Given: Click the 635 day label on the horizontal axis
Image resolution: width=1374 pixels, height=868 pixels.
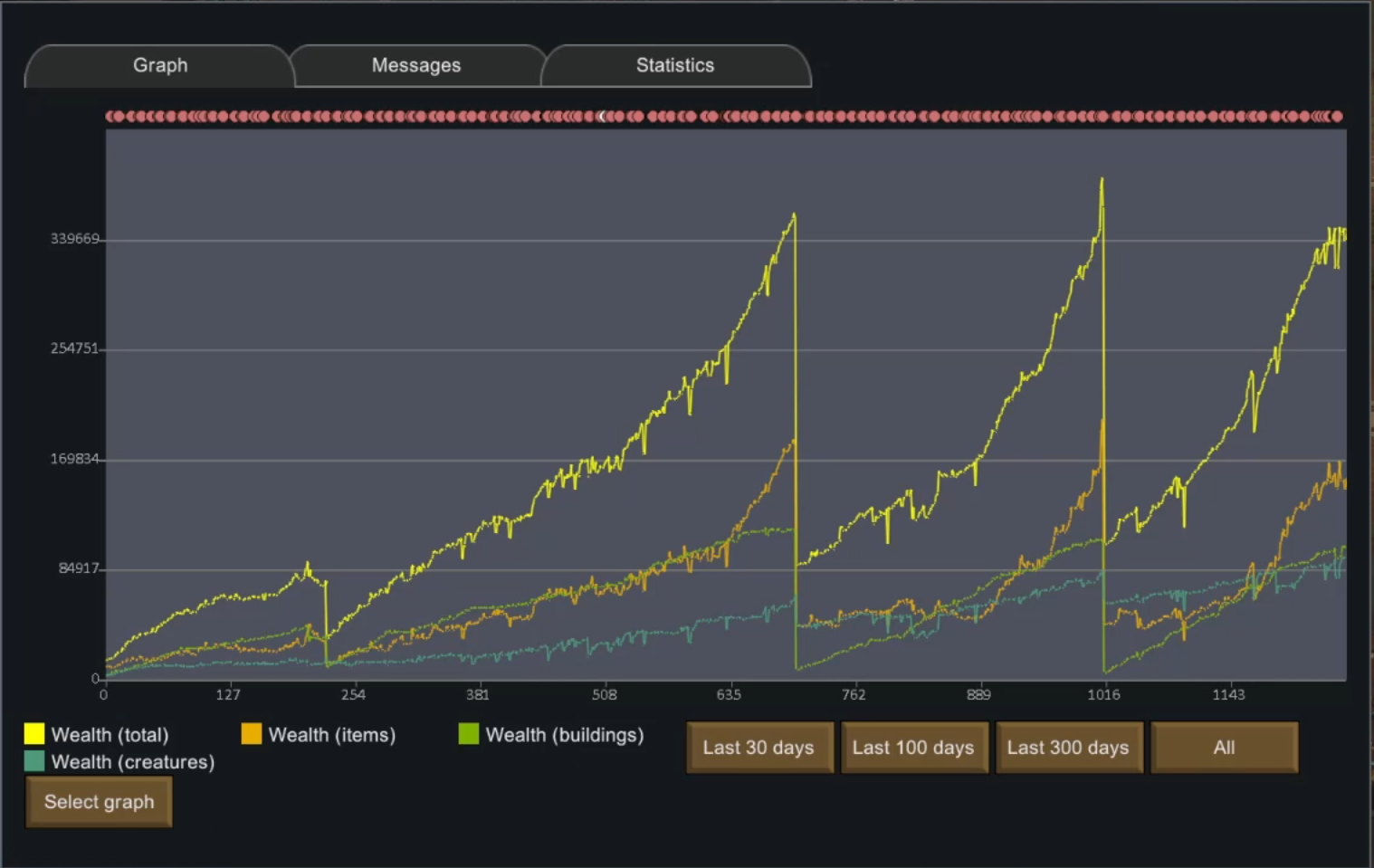Looking at the screenshot, I should click(x=729, y=695).
